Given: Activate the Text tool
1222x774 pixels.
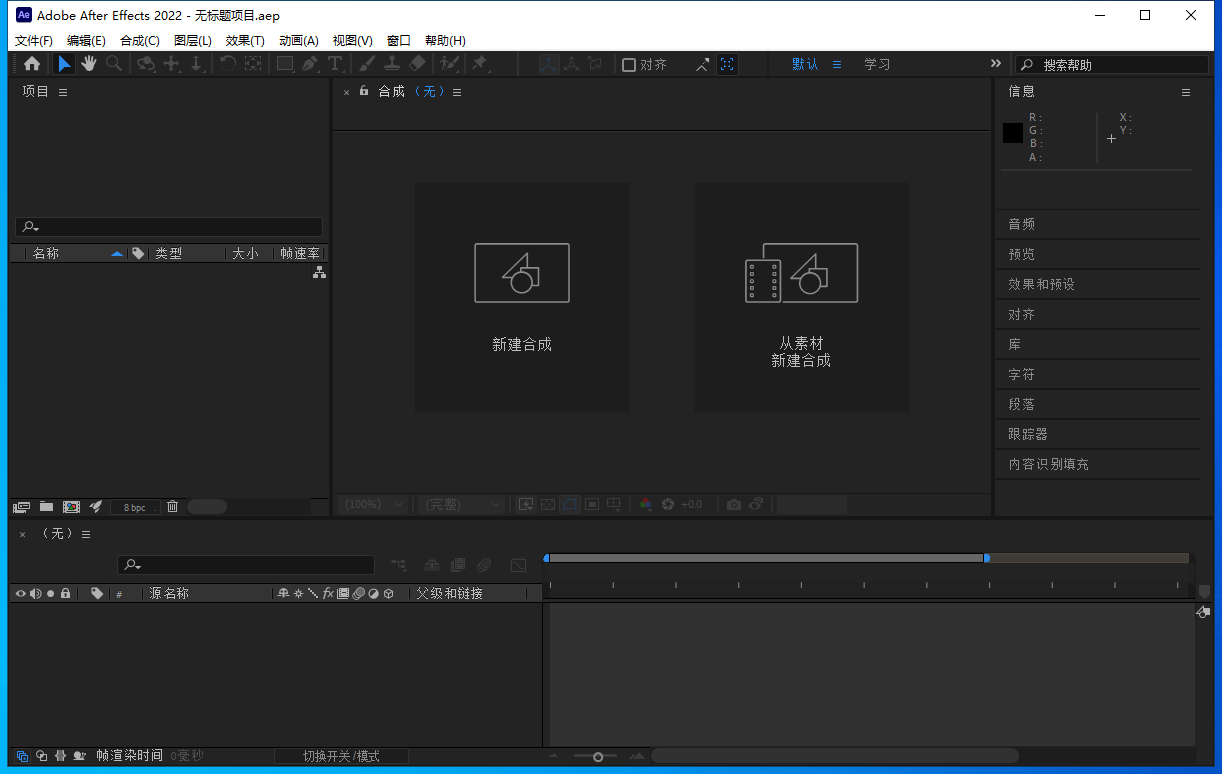Looking at the screenshot, I should (x=337, y=64).
